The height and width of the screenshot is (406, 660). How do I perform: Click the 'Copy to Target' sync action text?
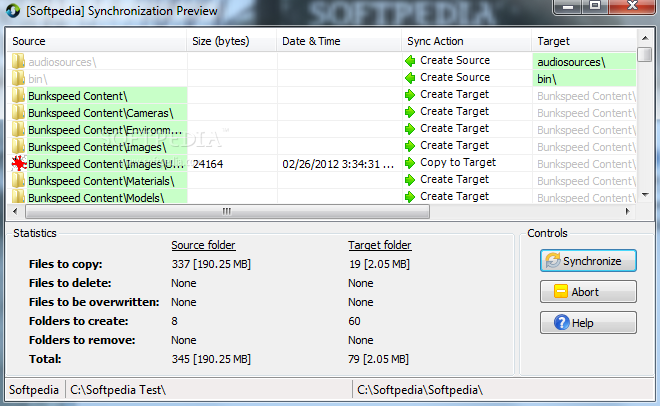458,162
